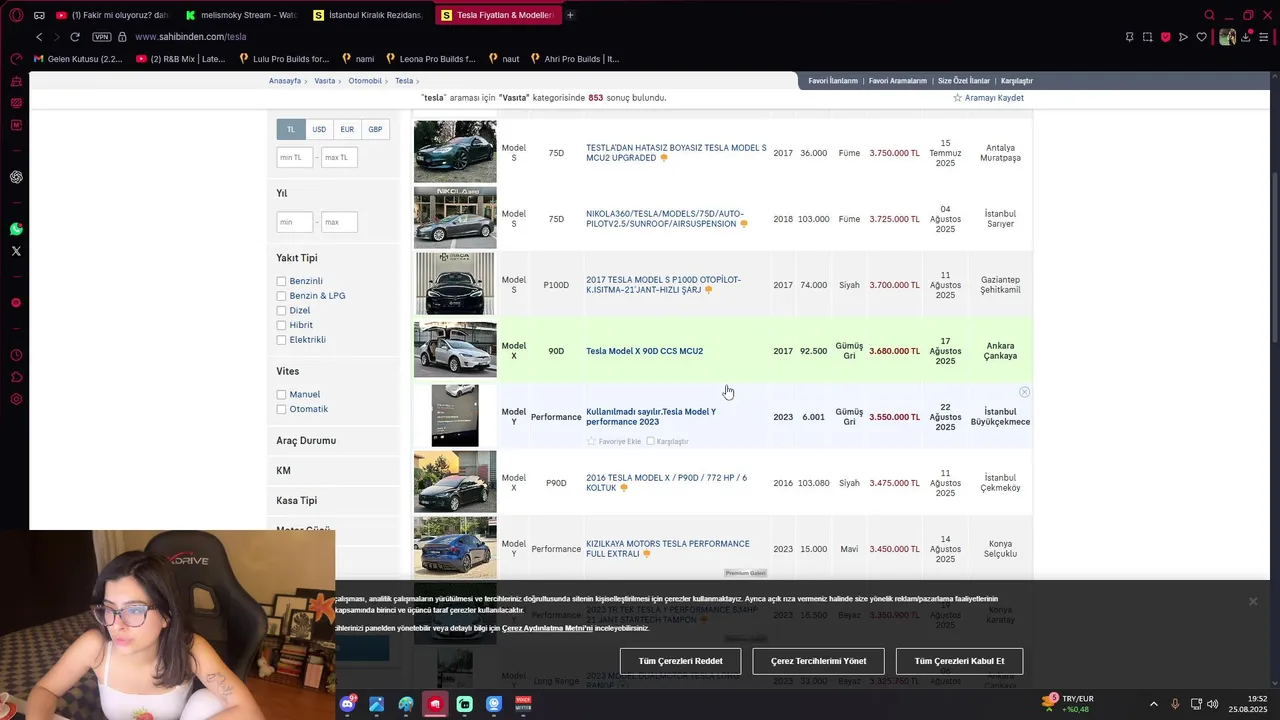Click Tüm Çerezleri Kabul Et button

[959, 661]
